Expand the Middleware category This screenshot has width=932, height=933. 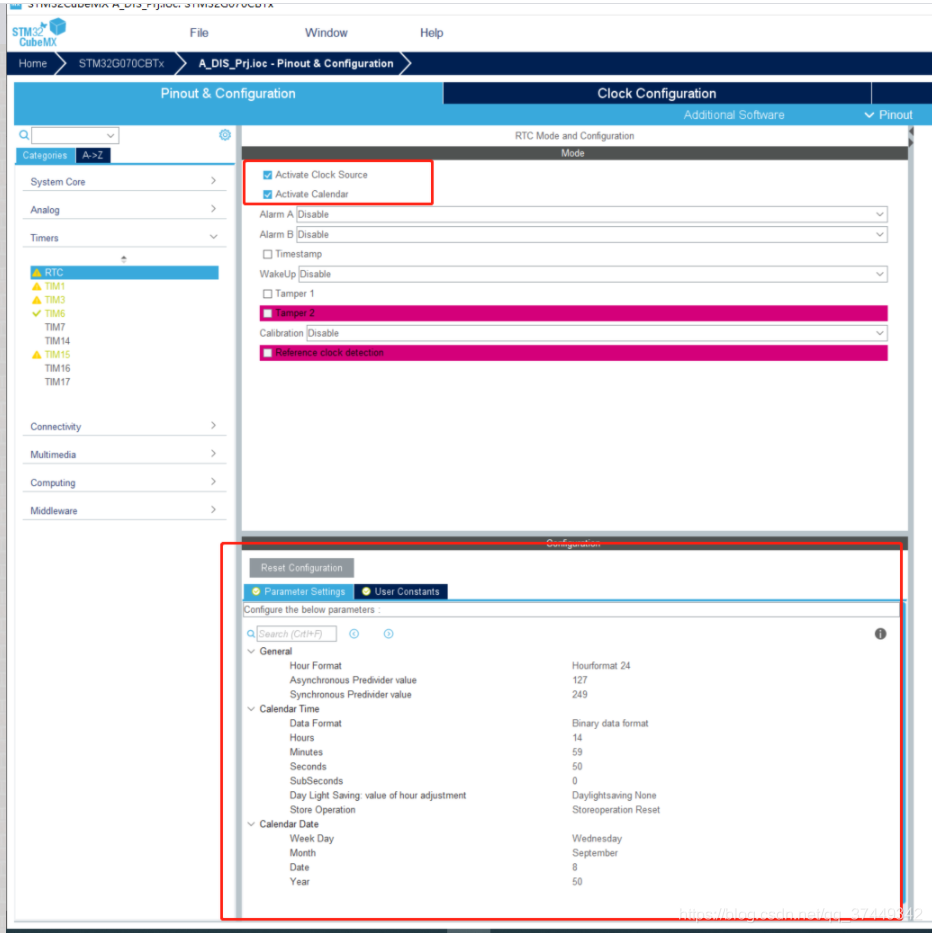pyautogui.click(x=124, y=511)
